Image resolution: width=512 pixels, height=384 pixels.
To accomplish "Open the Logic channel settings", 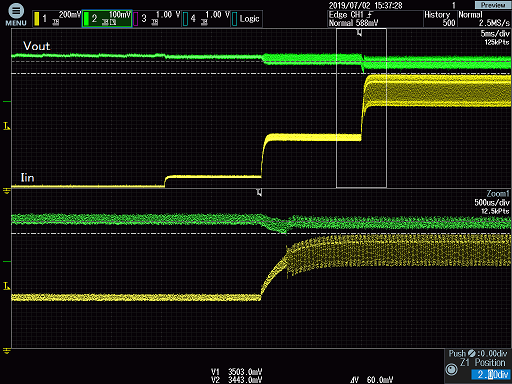I will [x=247, y=19].
